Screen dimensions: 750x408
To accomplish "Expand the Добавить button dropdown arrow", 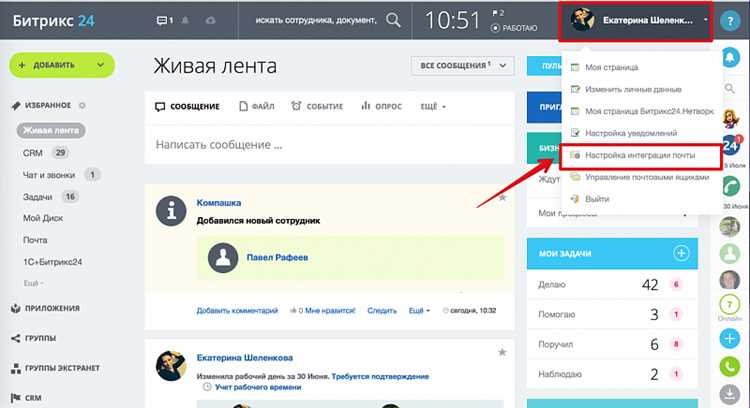I will (x=100, y=65).
